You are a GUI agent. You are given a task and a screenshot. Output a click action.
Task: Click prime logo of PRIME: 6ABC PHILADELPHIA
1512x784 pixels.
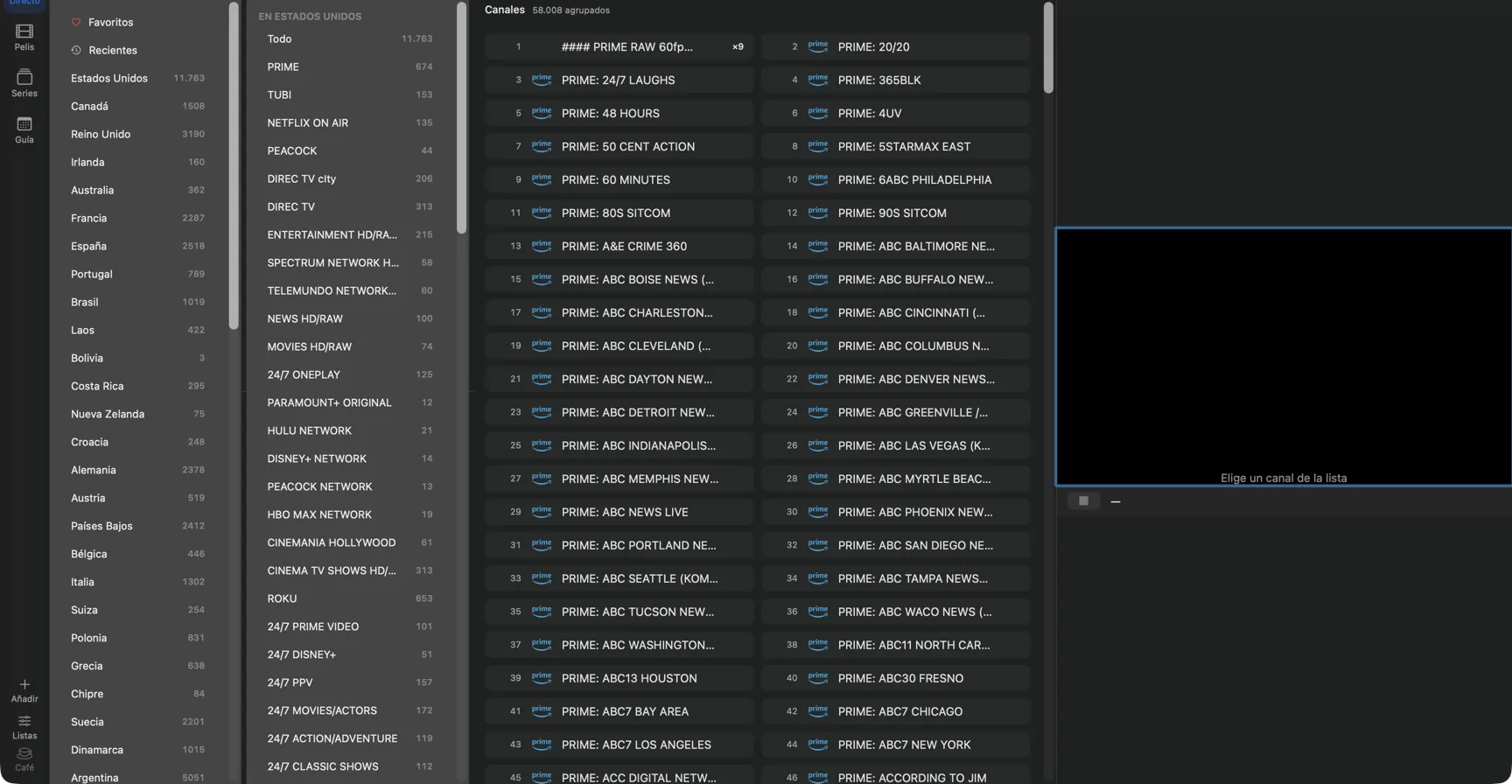pos(818,179)
